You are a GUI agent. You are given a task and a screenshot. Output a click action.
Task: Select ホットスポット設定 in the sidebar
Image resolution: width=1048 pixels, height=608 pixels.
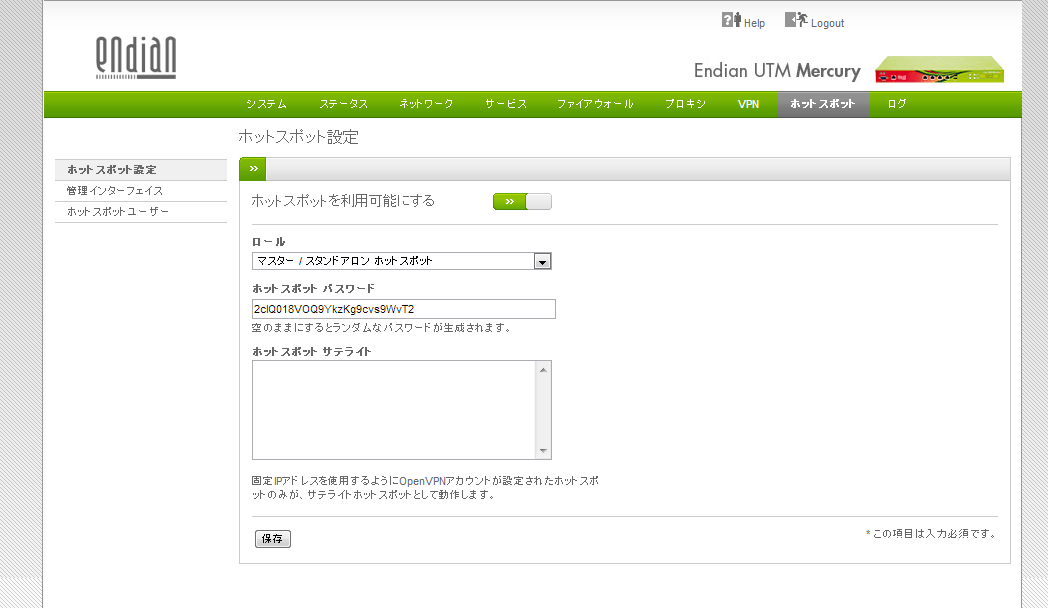(141, 170)
